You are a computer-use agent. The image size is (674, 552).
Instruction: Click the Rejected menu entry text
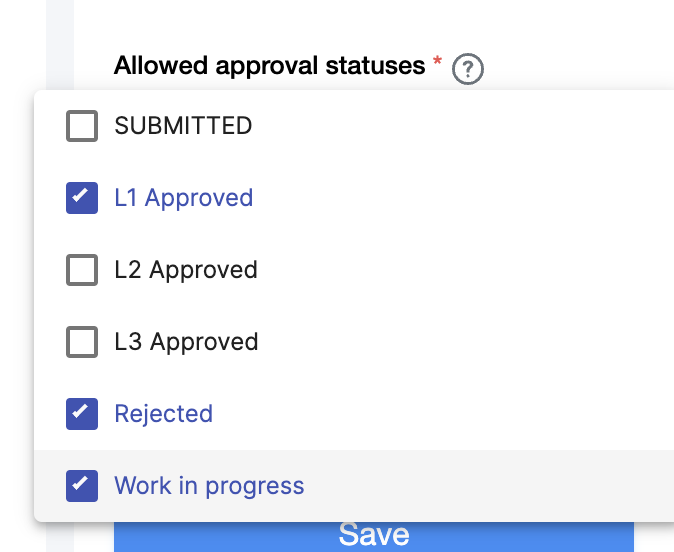coord(164,414)
